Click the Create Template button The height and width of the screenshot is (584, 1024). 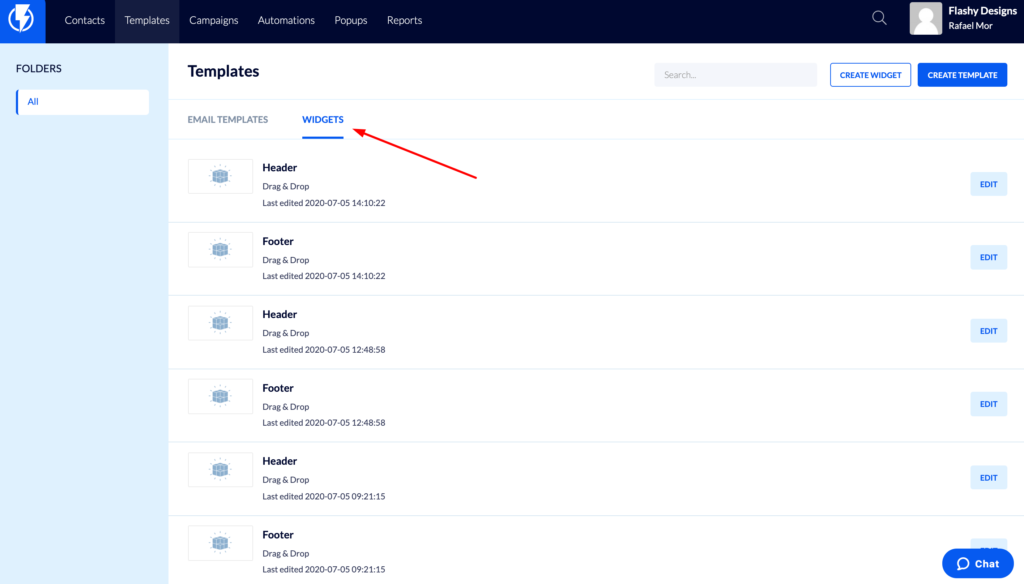(x=962, y=75)
